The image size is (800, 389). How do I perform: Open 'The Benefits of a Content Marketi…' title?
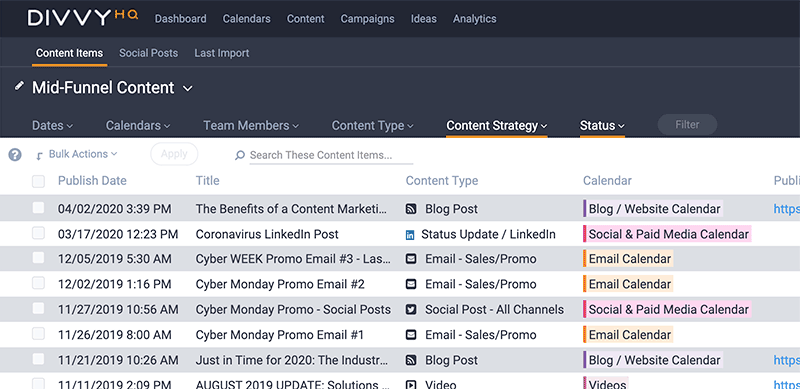292,209
